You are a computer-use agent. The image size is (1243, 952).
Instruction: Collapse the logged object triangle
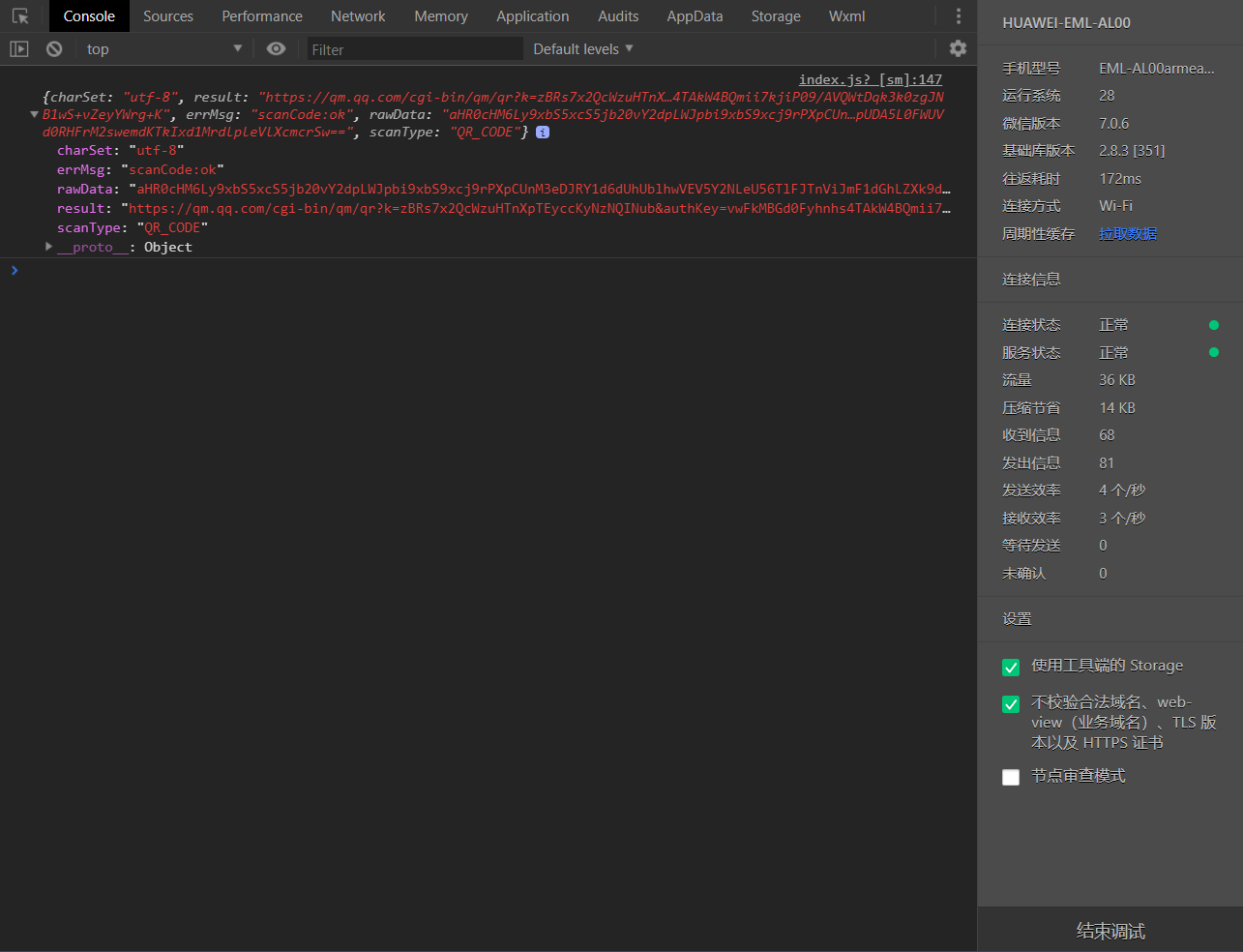35,114
